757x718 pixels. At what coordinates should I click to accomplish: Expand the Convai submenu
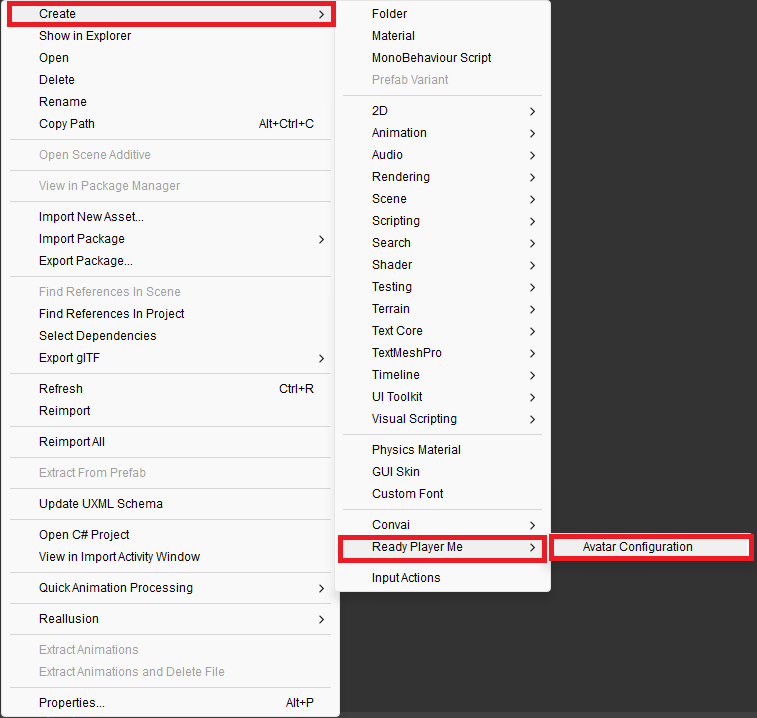(x=391, y=525)
